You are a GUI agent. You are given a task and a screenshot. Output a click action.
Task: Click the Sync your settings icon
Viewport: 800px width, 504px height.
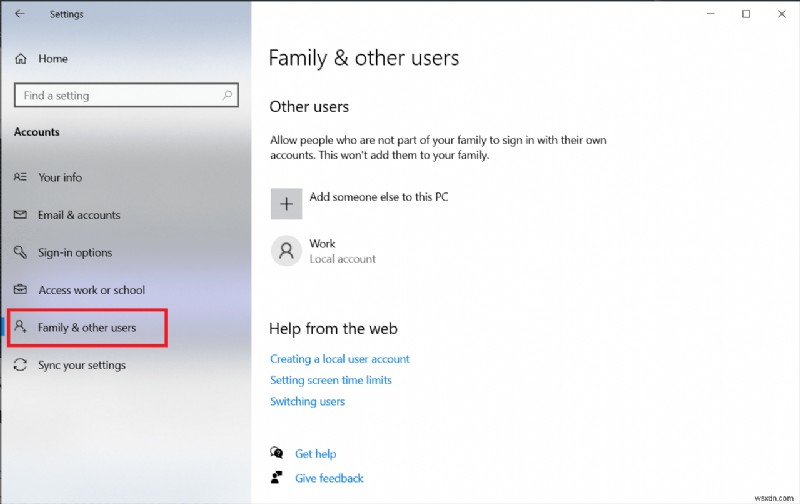(x=21, y=365)
